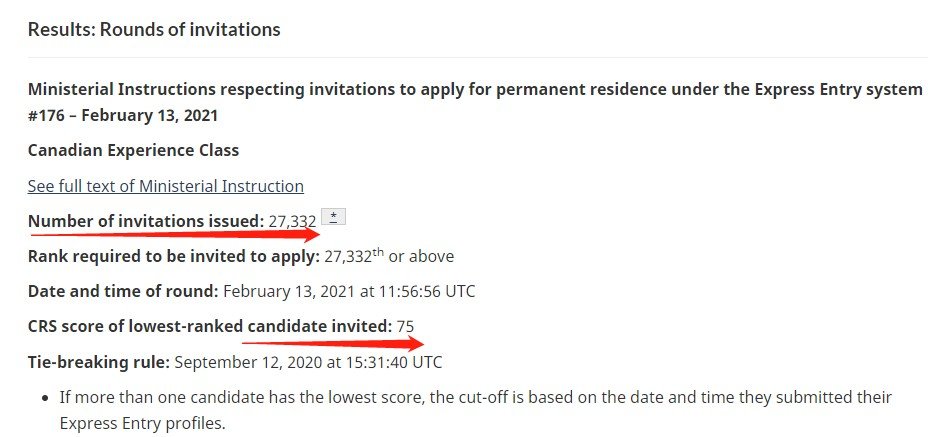Click the Canadian Experience Class subheading
This screenshot has width=928, height=437.
(x=133, y=150)
